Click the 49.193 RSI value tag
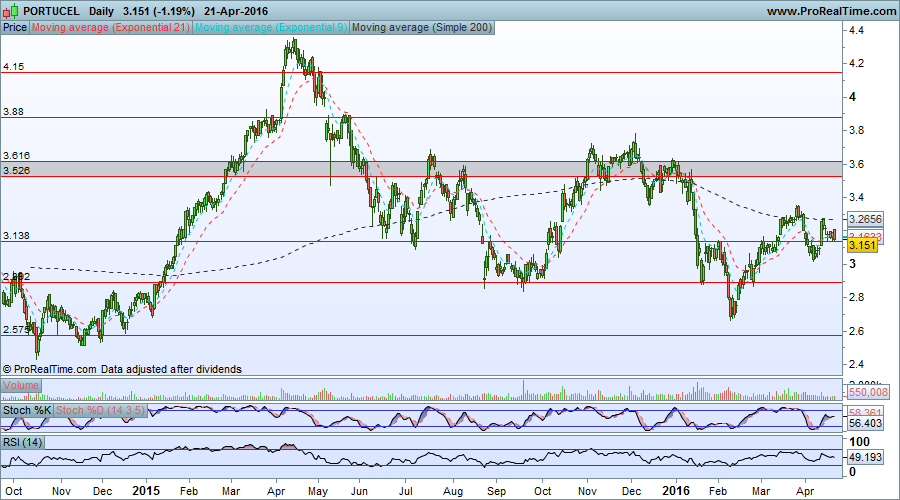Viewport: 900px width, 500px height. (x=865, y=458)
